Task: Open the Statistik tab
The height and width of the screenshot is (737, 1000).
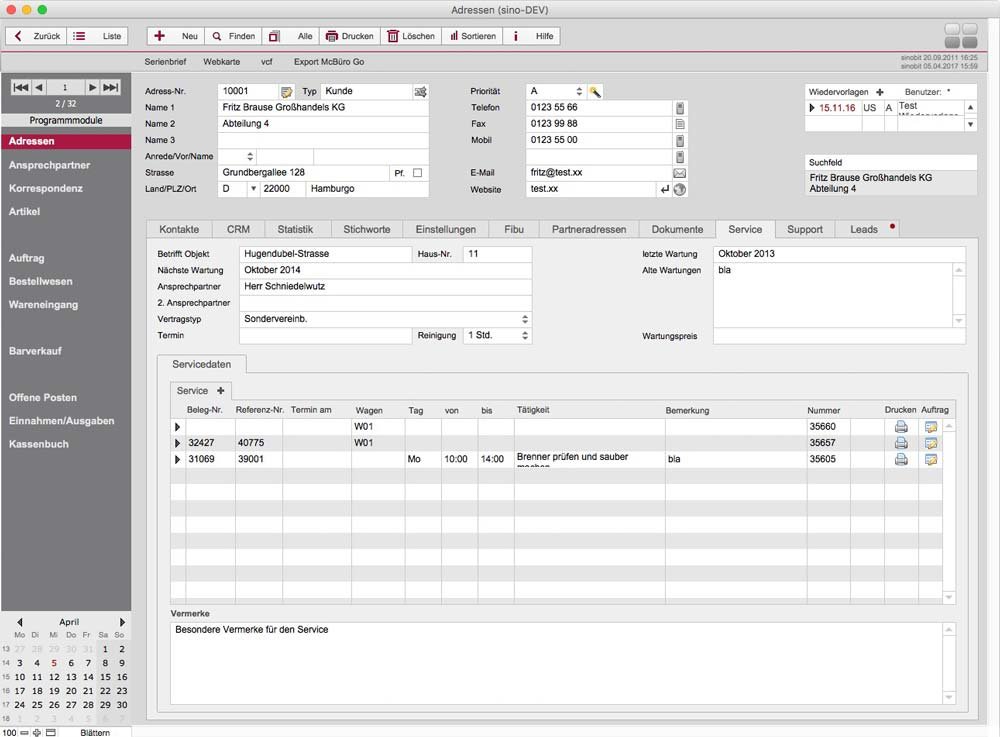Action: [x=295, y=229]
